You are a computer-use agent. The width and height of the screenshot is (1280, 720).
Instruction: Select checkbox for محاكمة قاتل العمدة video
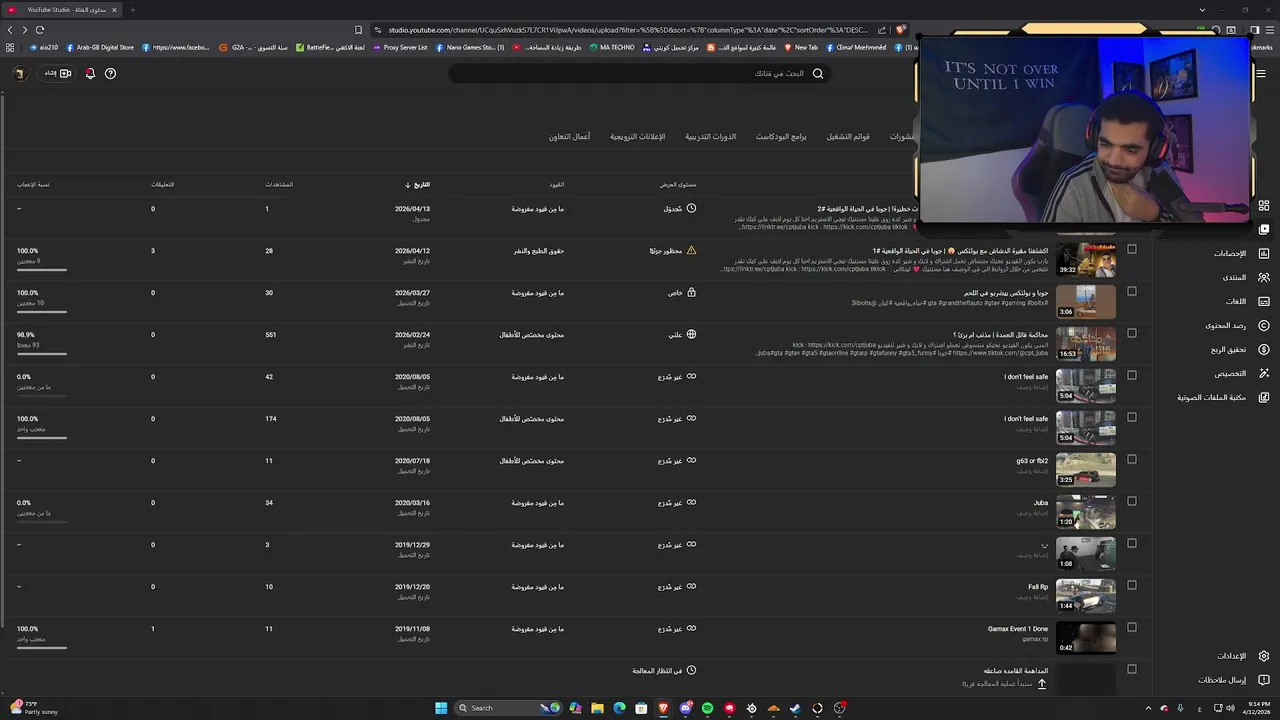click(x=1131, y=333)
